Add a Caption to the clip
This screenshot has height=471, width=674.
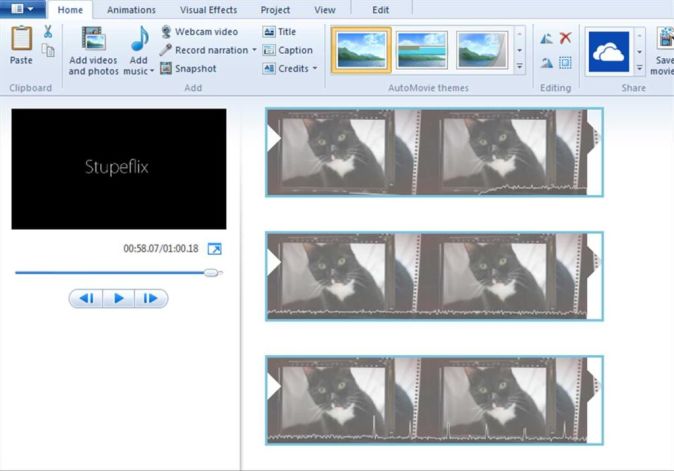point(288,50)
